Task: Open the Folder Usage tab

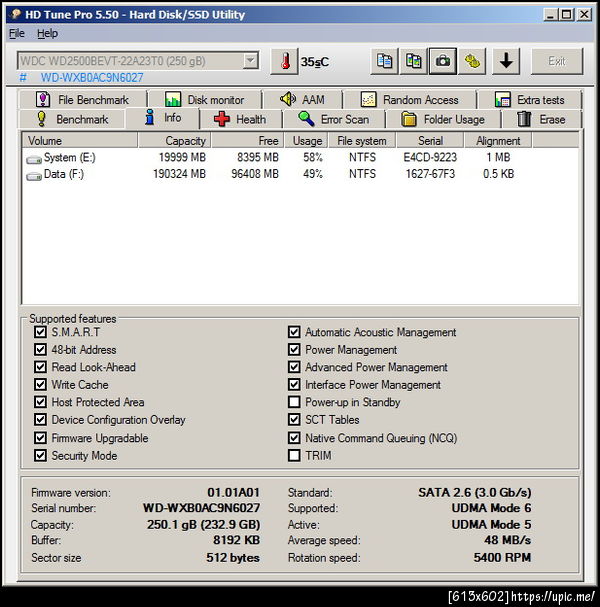Action: pos(443,119)
